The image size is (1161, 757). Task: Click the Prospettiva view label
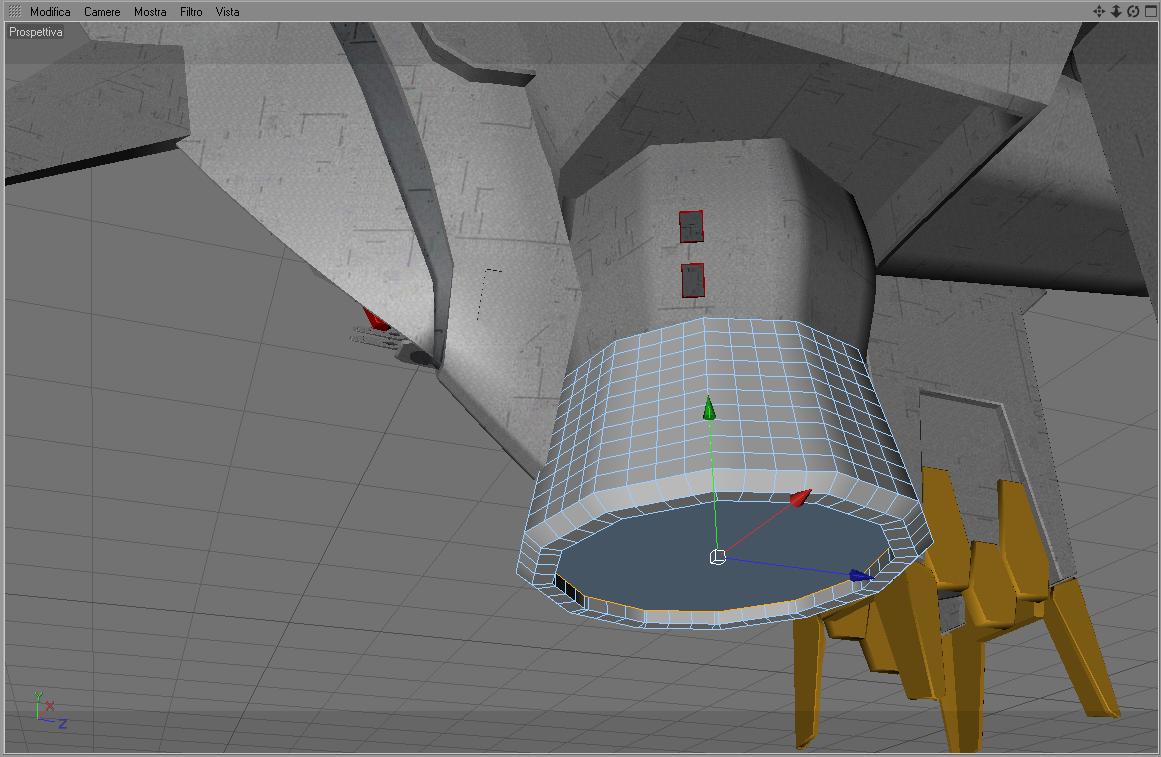(x=36, y=32)
